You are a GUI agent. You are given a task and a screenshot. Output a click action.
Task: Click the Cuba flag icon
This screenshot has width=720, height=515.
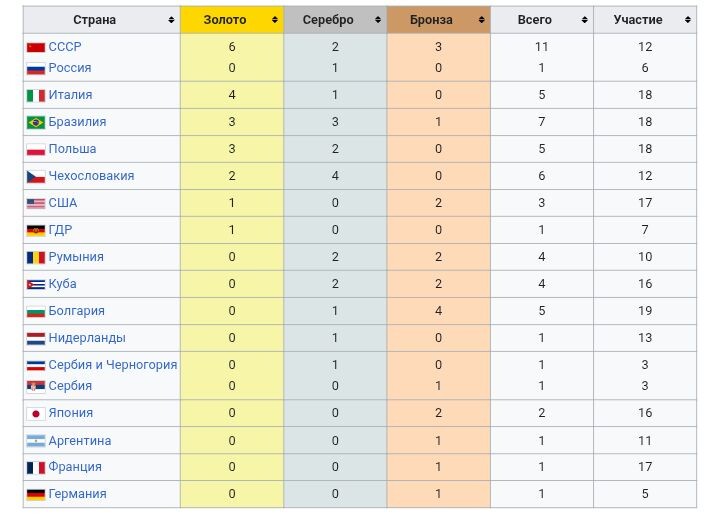[x=36, y=284]
